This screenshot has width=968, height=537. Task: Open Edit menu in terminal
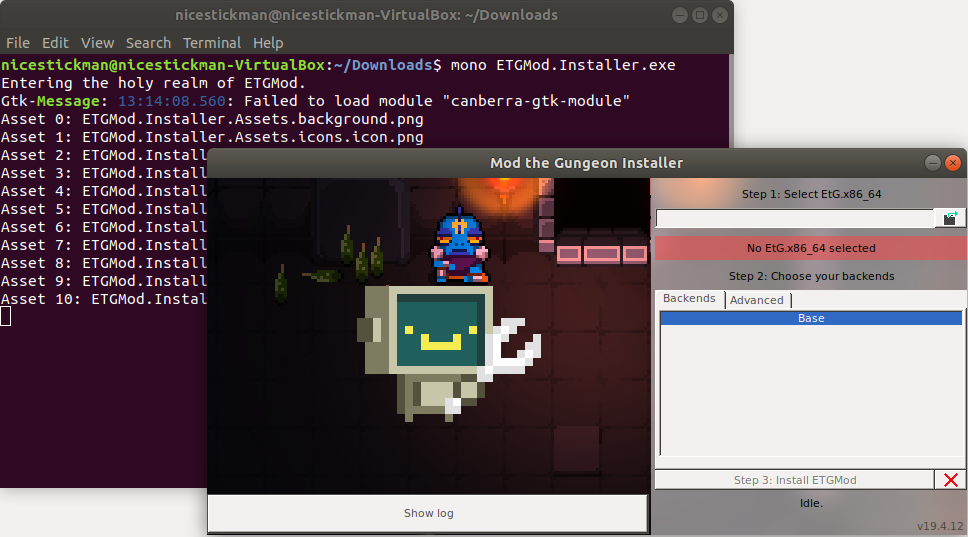point(55,43)
